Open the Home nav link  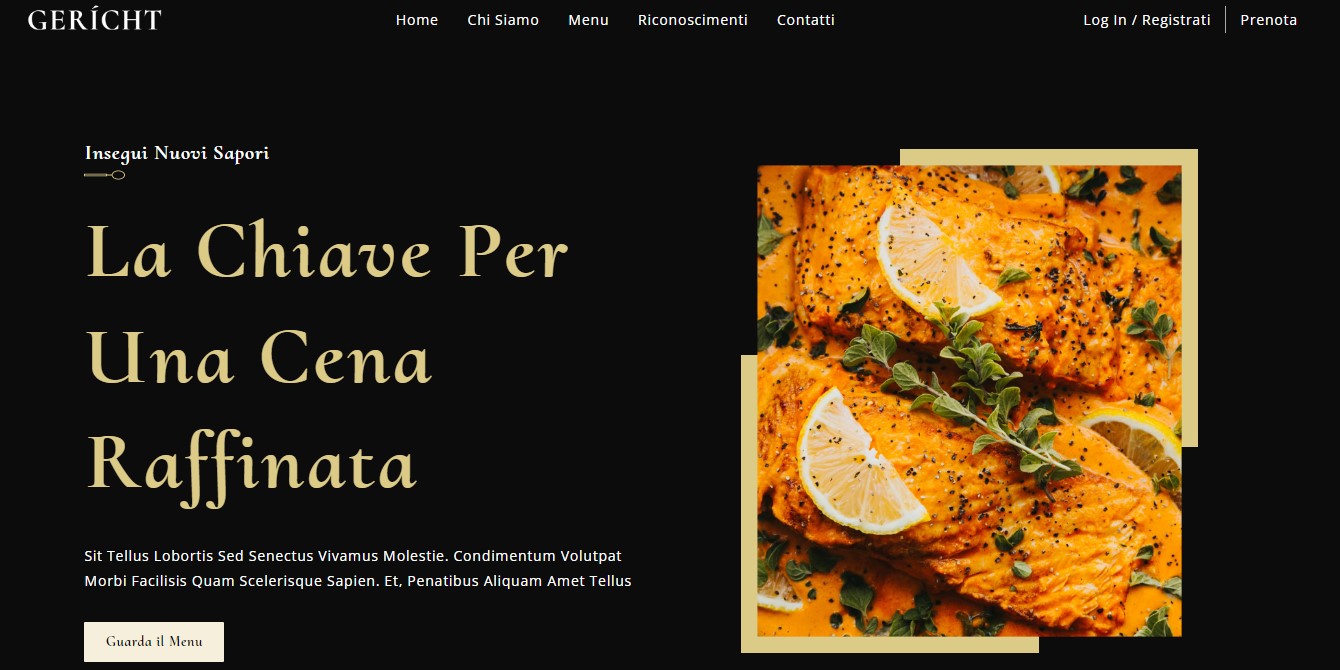tap(417, 20)
